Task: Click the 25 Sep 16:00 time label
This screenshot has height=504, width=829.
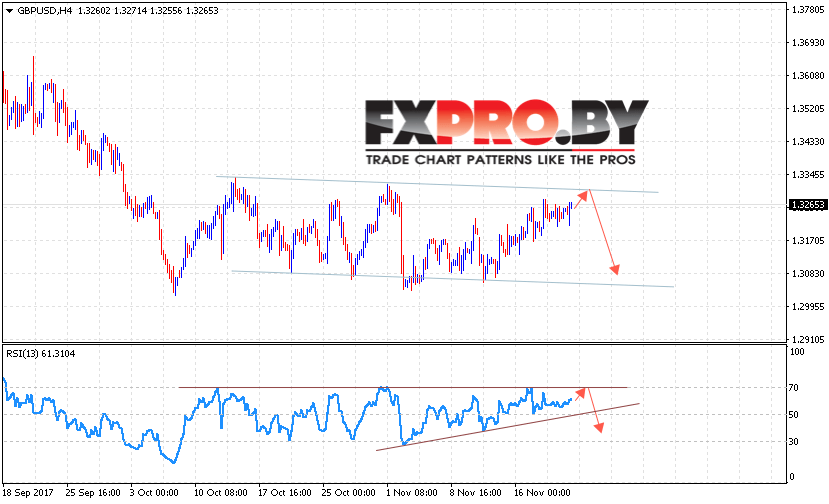Action: click(93, 492)
